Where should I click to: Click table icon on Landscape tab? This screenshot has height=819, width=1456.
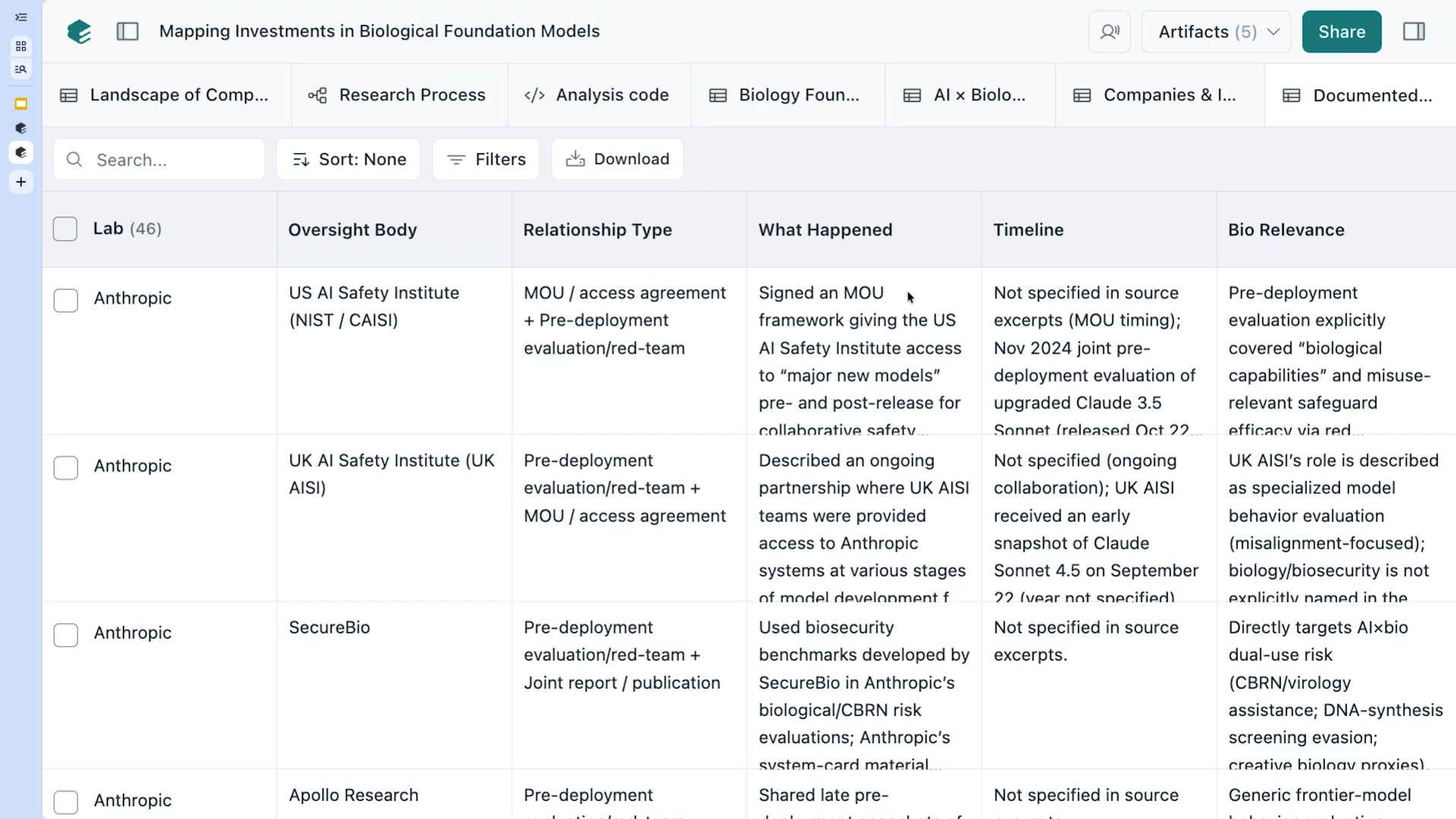point(69,96)
